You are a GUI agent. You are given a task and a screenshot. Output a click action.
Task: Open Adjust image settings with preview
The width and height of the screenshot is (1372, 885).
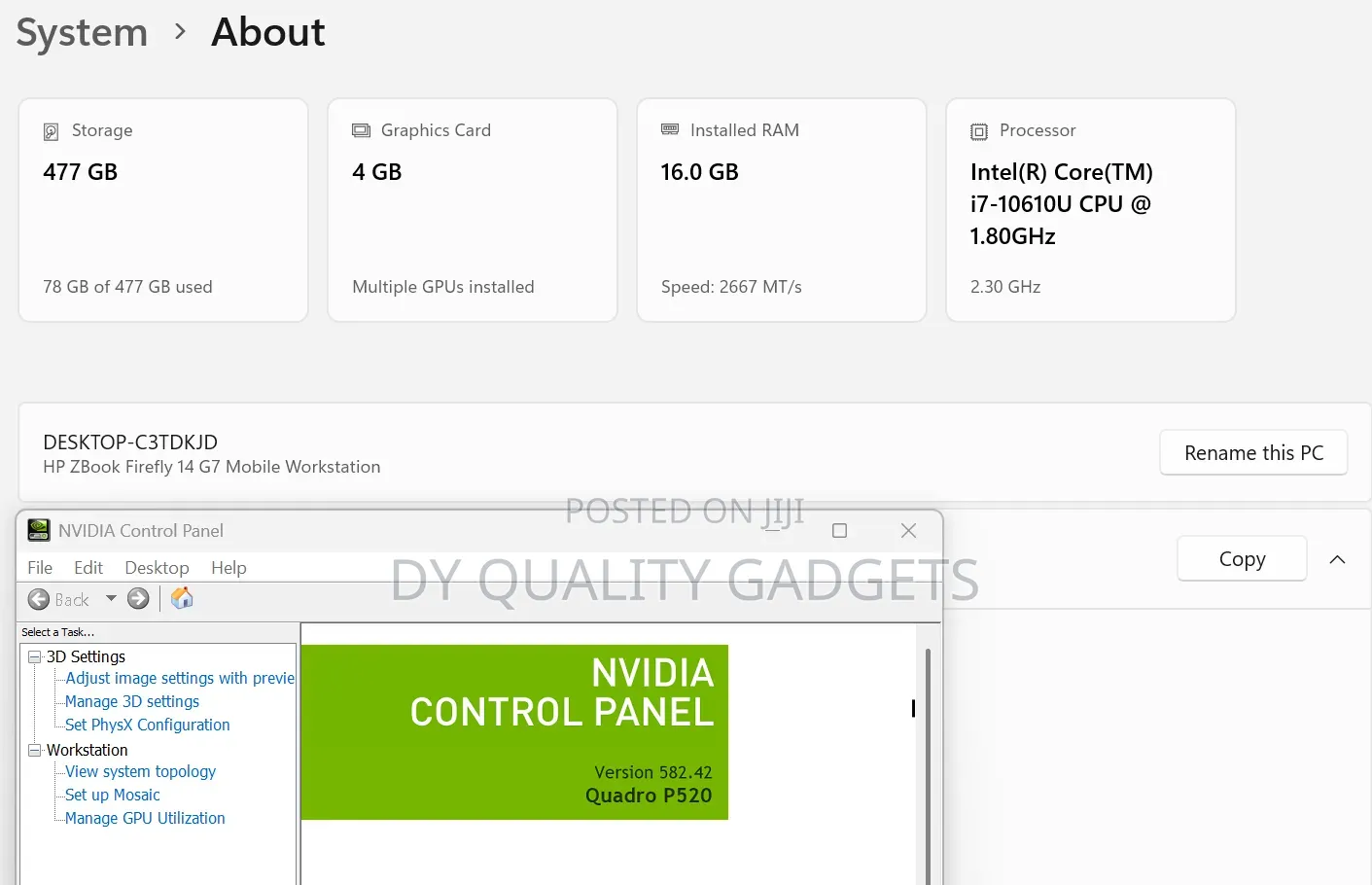coord(180,679)
